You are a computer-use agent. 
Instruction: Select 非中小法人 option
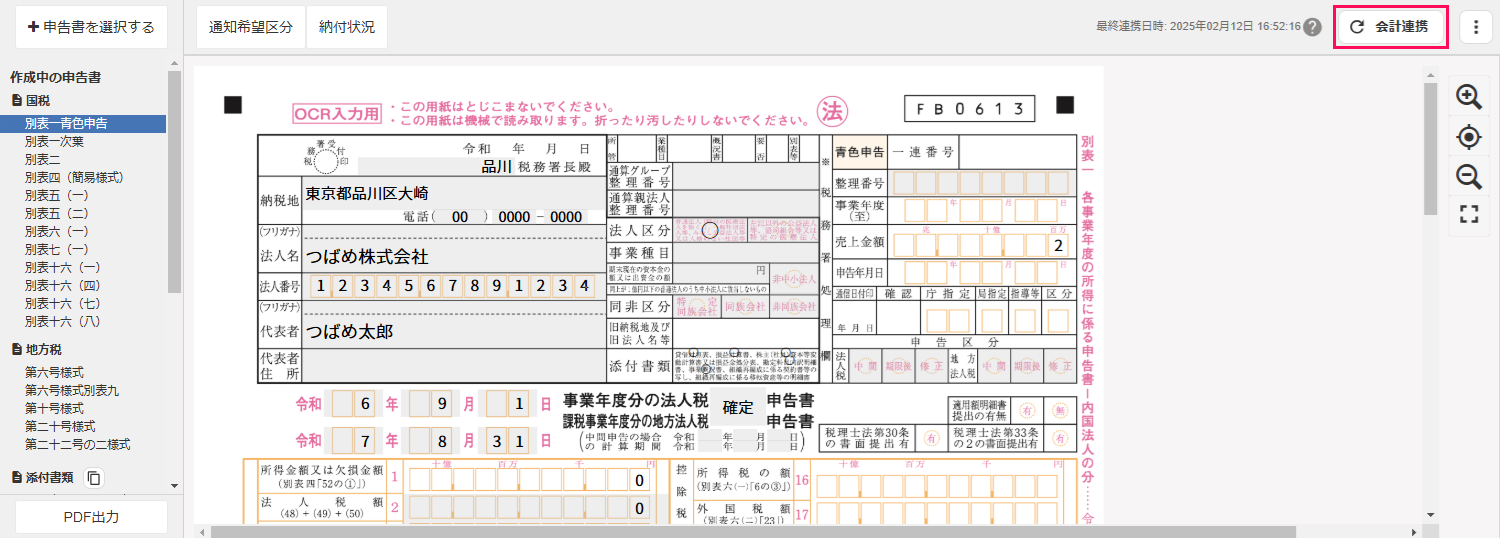point(794,279)
